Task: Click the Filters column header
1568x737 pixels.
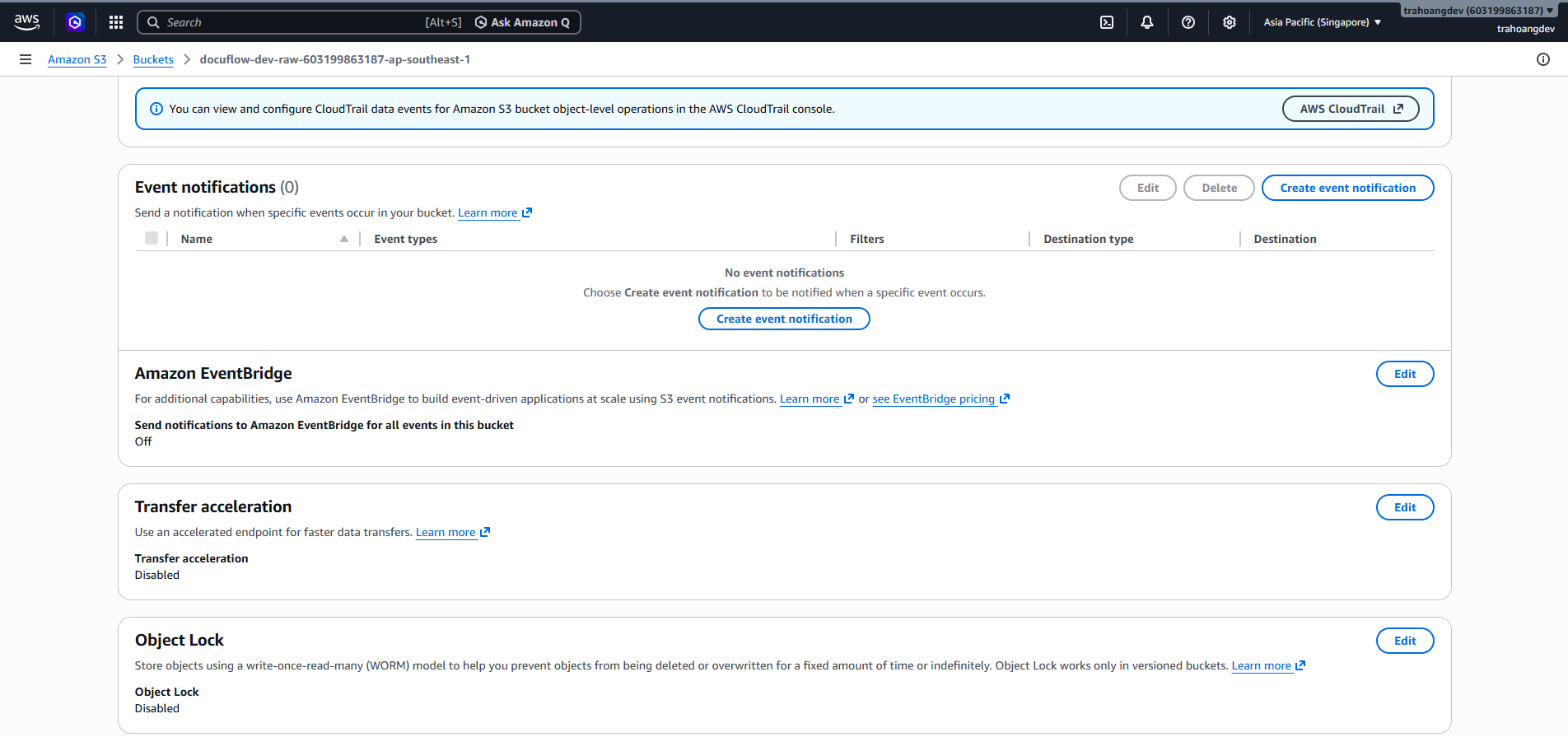Action: click(x=867, y=239)
